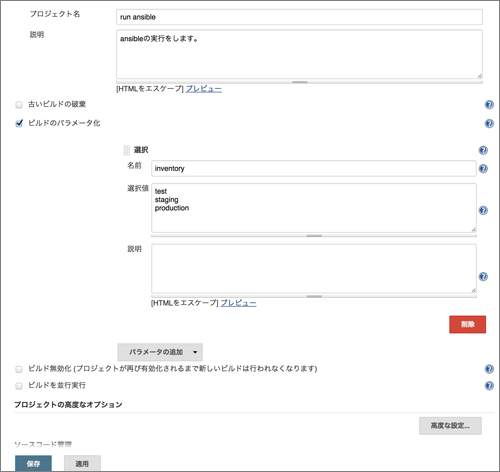Click the プレビュー link under project description
Viewport: 500px width, 472px height.
pyautogui.click(x=204, y=89)
